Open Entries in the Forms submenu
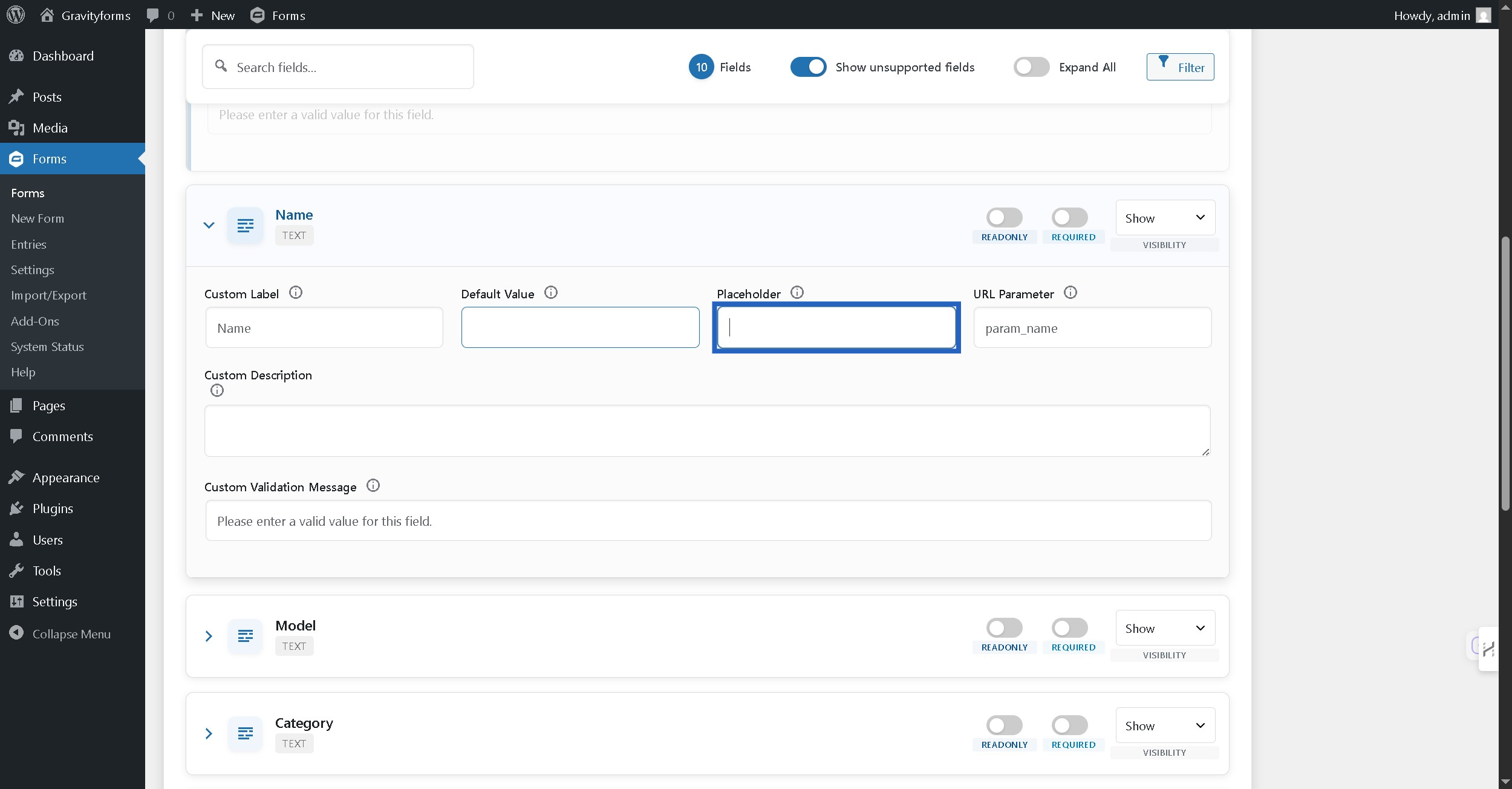The width and height of the screenshot is (1512, 789). tap(28, 244)
